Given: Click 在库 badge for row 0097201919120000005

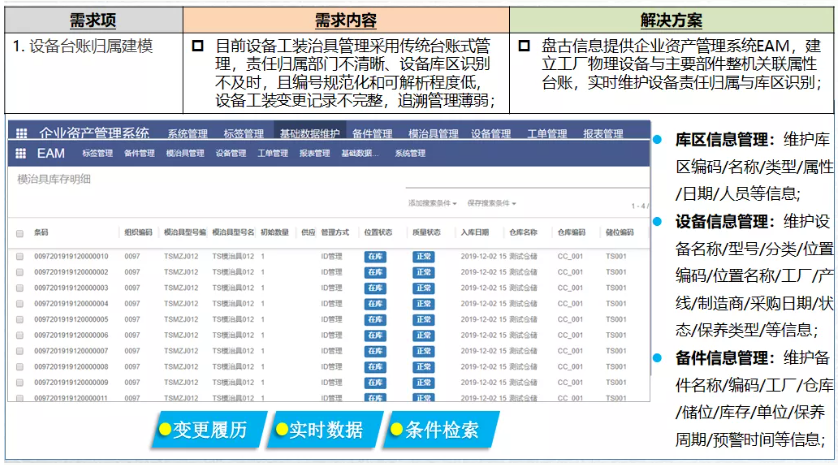Looking at the screenshot, I should pos(375,320).
